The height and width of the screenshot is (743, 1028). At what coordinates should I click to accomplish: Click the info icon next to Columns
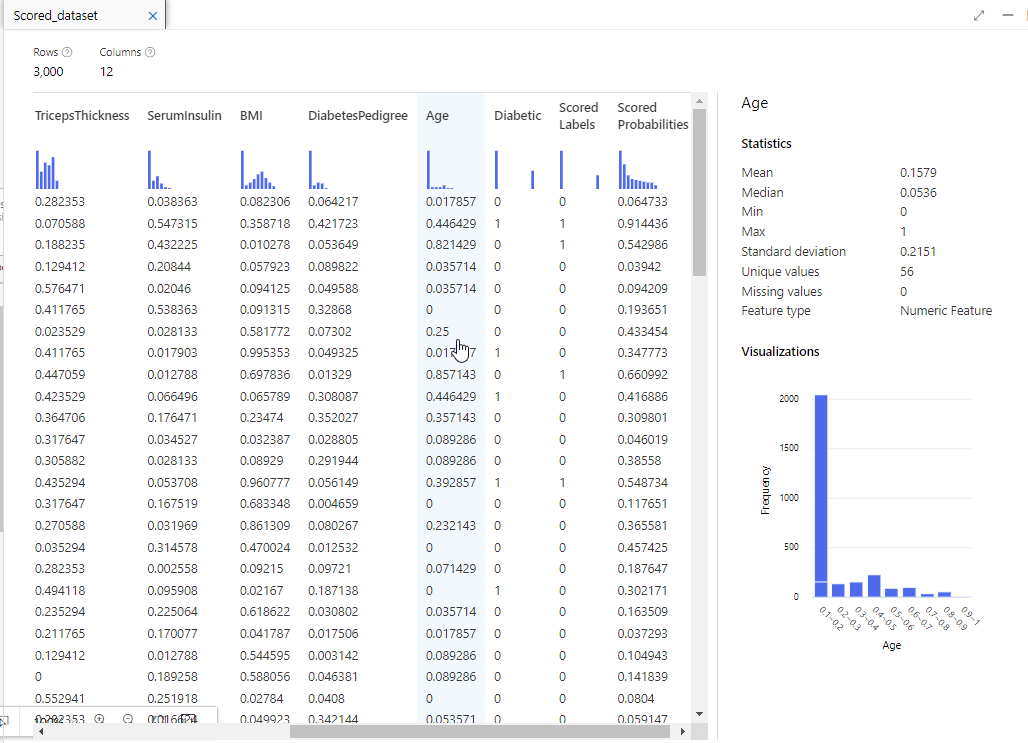pyautogui.click(x=150, y=52)
